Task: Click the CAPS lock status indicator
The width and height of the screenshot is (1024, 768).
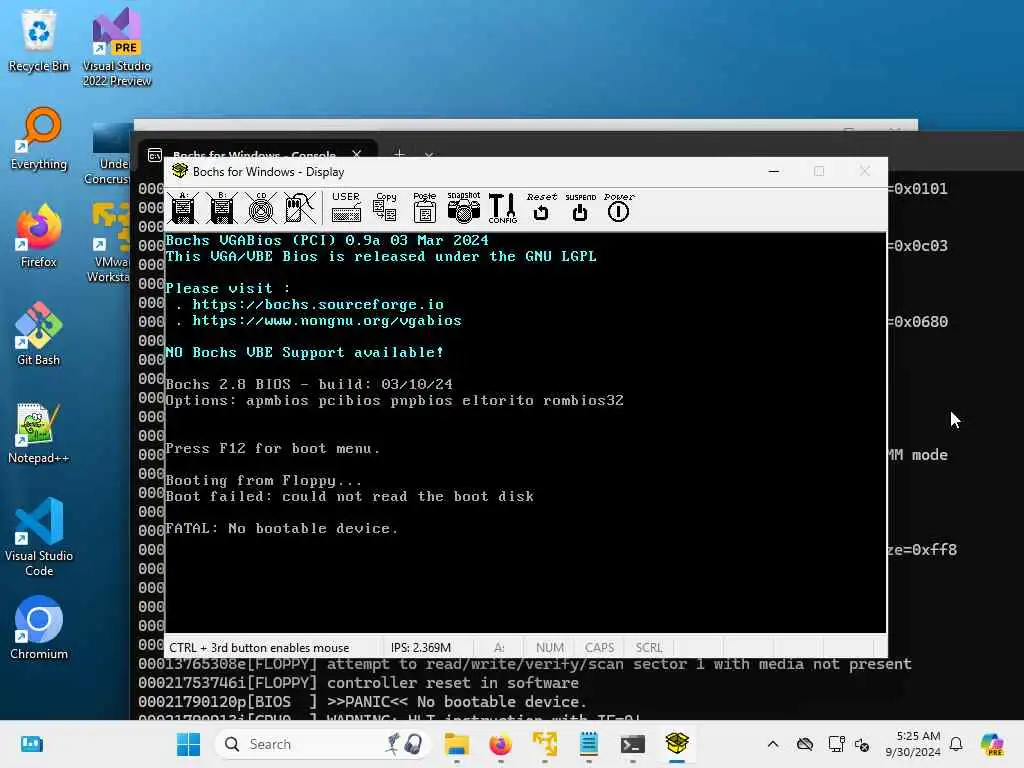Action: (600, 648)
